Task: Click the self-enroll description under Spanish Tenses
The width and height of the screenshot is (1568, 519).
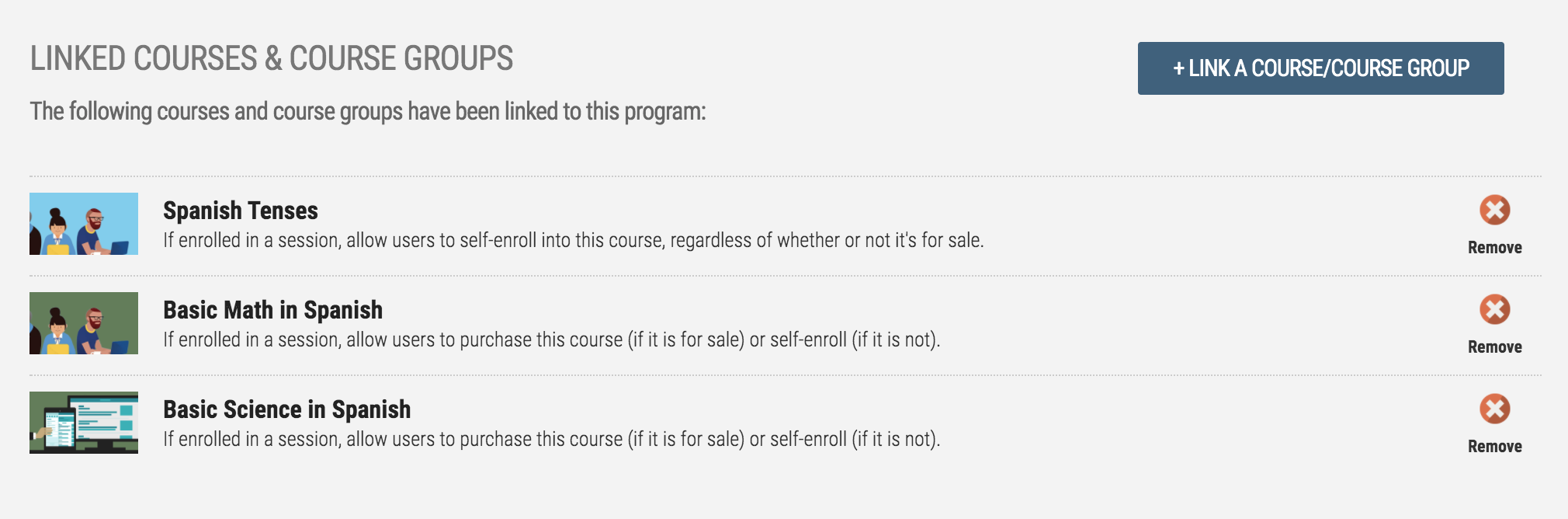Action: pos(574,241)
